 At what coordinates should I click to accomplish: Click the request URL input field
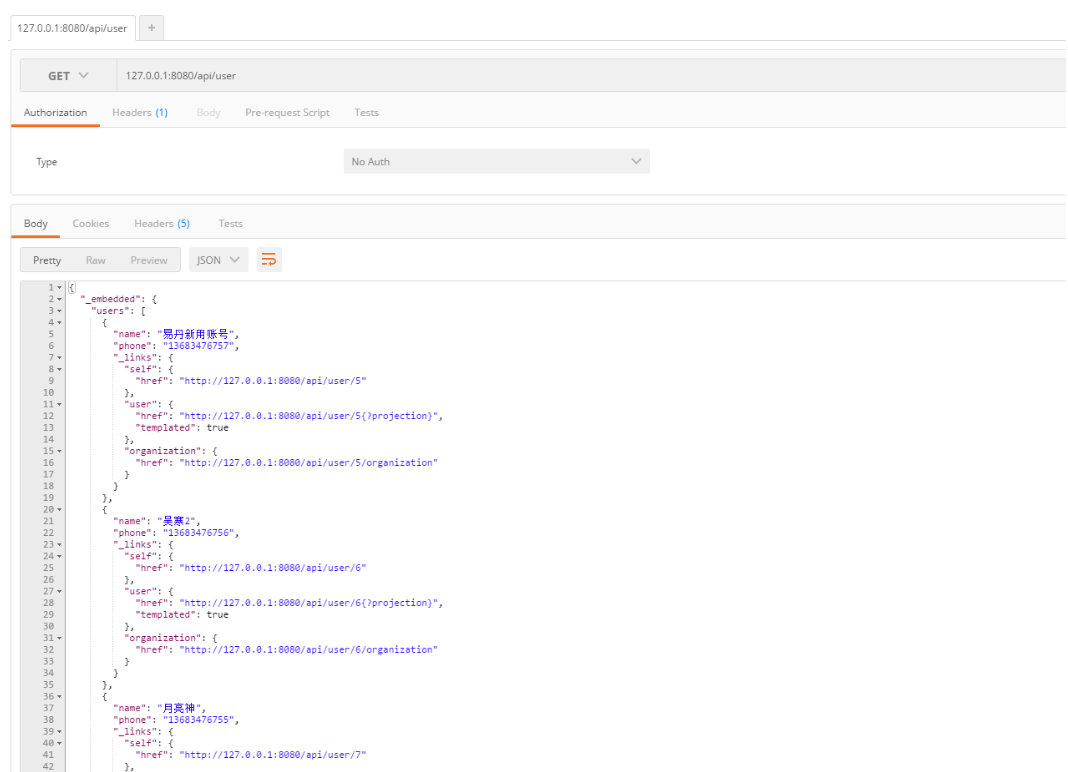click(400, 75)
